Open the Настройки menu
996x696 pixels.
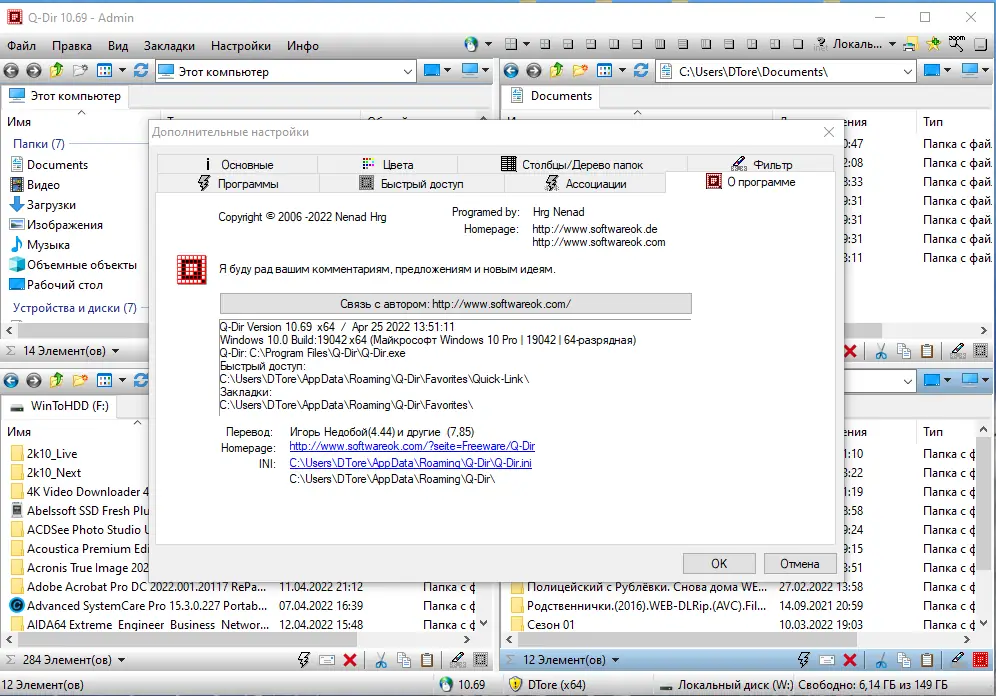[241, 46]
